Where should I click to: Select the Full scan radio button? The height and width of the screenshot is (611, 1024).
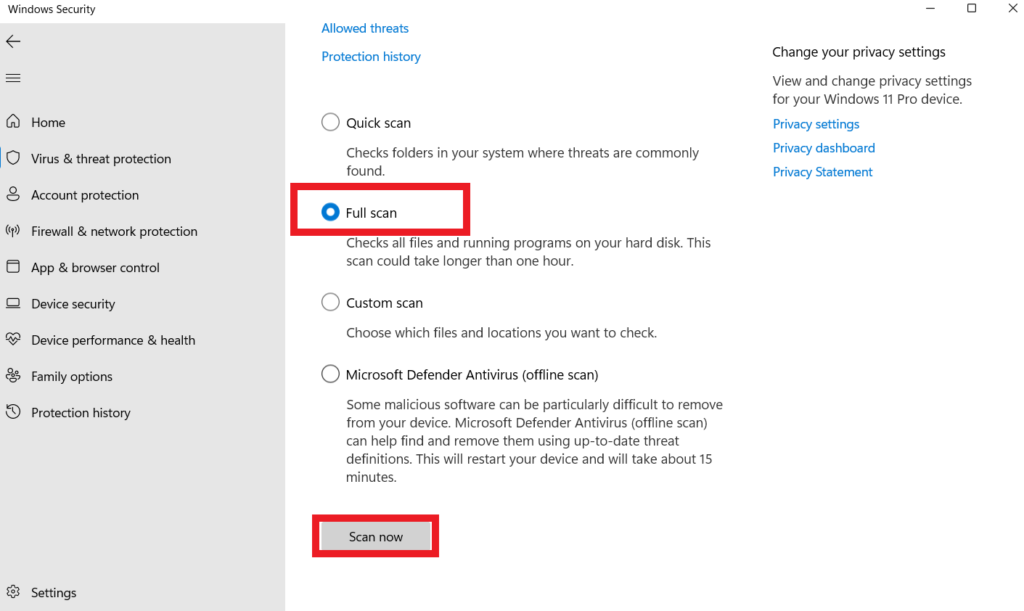(330, 212)
